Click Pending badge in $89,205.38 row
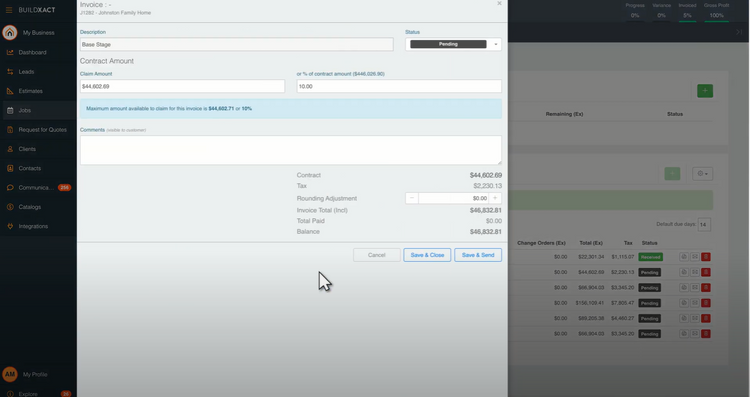The width and height of the screenshot is (750, 397). [x=650, y=318]
